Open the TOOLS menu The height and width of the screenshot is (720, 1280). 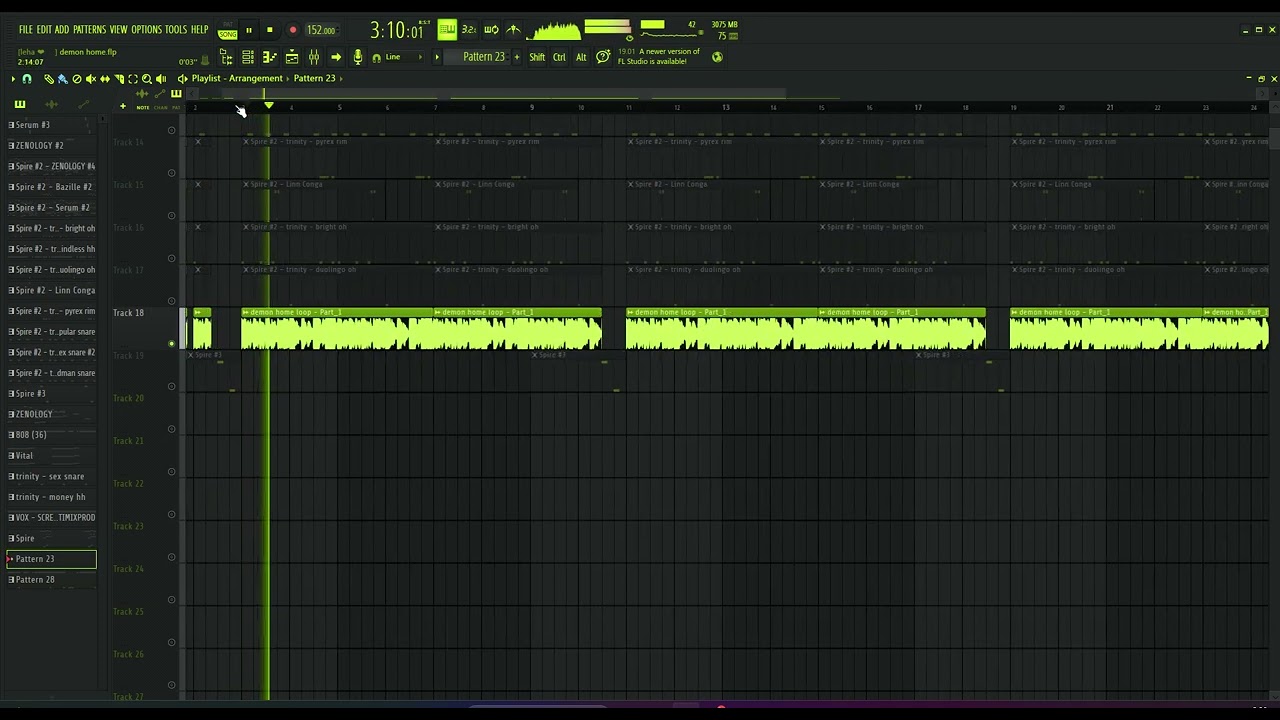pyautogui.click(x=176, y=30)
